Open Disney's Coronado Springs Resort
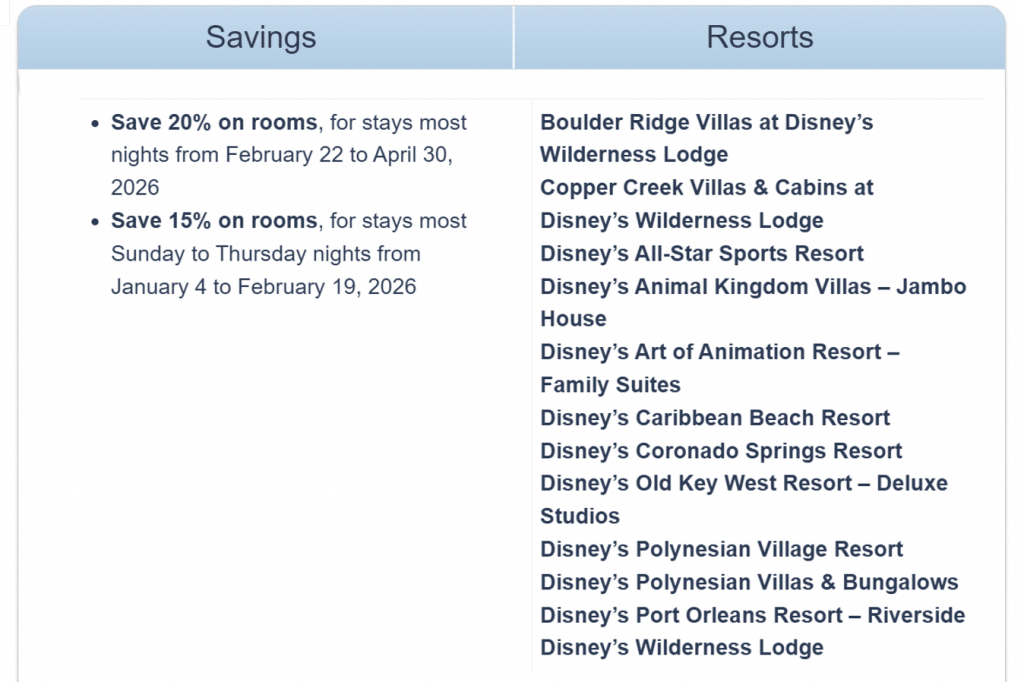 pyautogui.click(x=721, y=451)
